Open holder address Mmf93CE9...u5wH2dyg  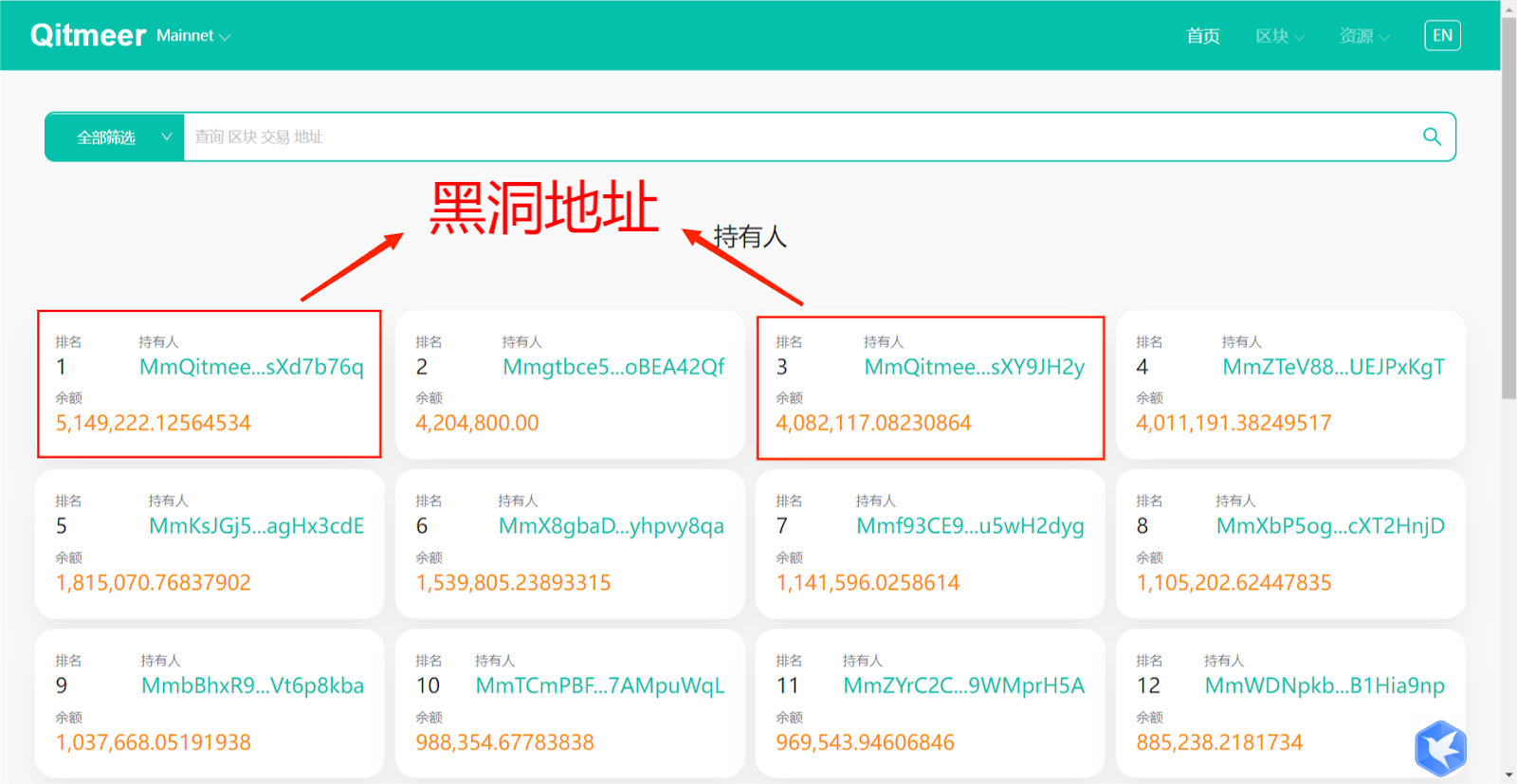click(970, 526)
